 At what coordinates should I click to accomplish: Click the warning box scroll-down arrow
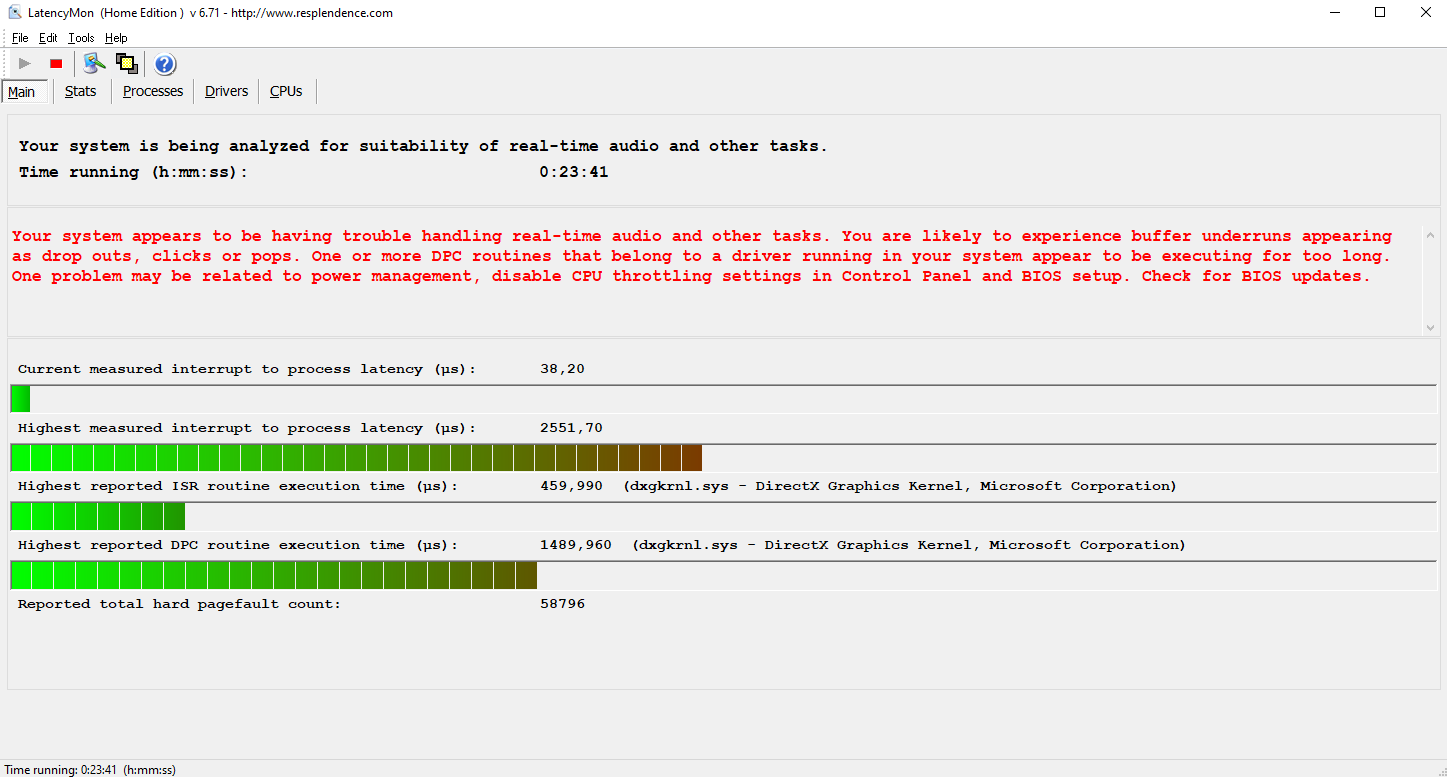(x=1430, y=327)
